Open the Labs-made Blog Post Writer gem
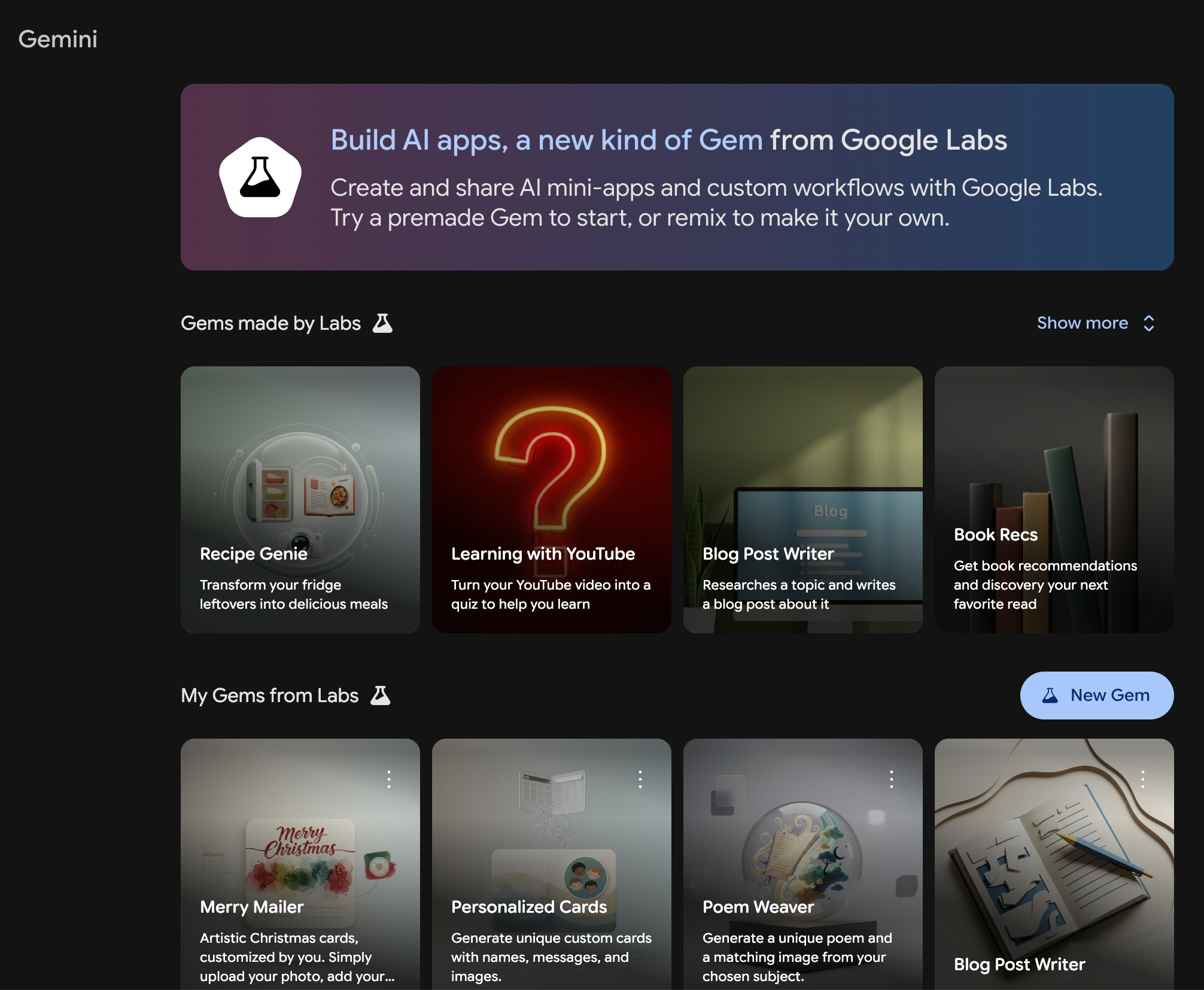This screenshot has width=1204, height=990. coord(803,499)
